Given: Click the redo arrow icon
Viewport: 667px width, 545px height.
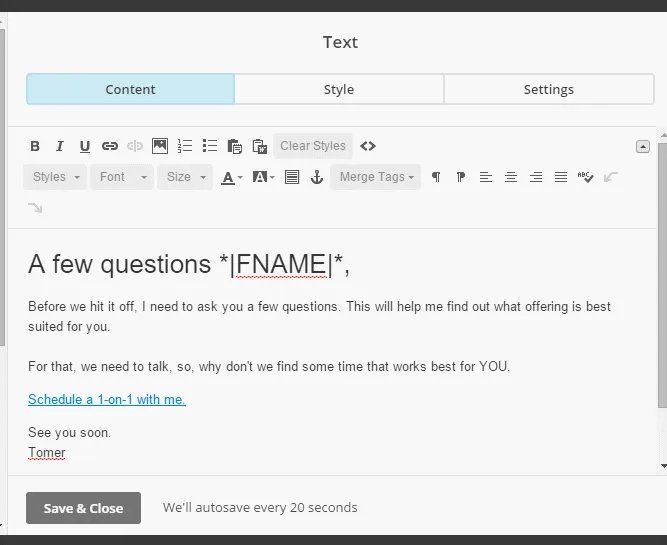Looking at the screenshot, I should pos(35,208).
